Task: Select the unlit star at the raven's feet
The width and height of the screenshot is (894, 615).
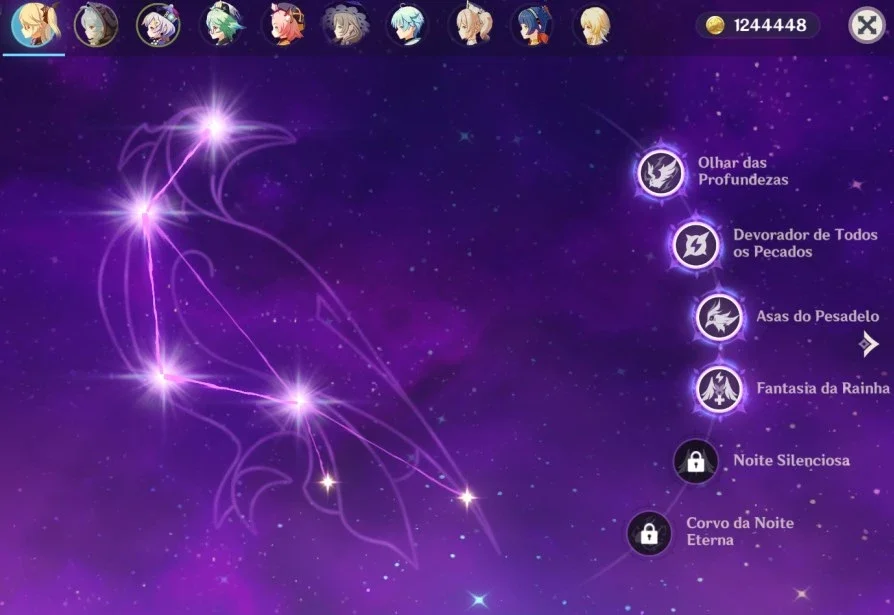Action: pos(327,482)
